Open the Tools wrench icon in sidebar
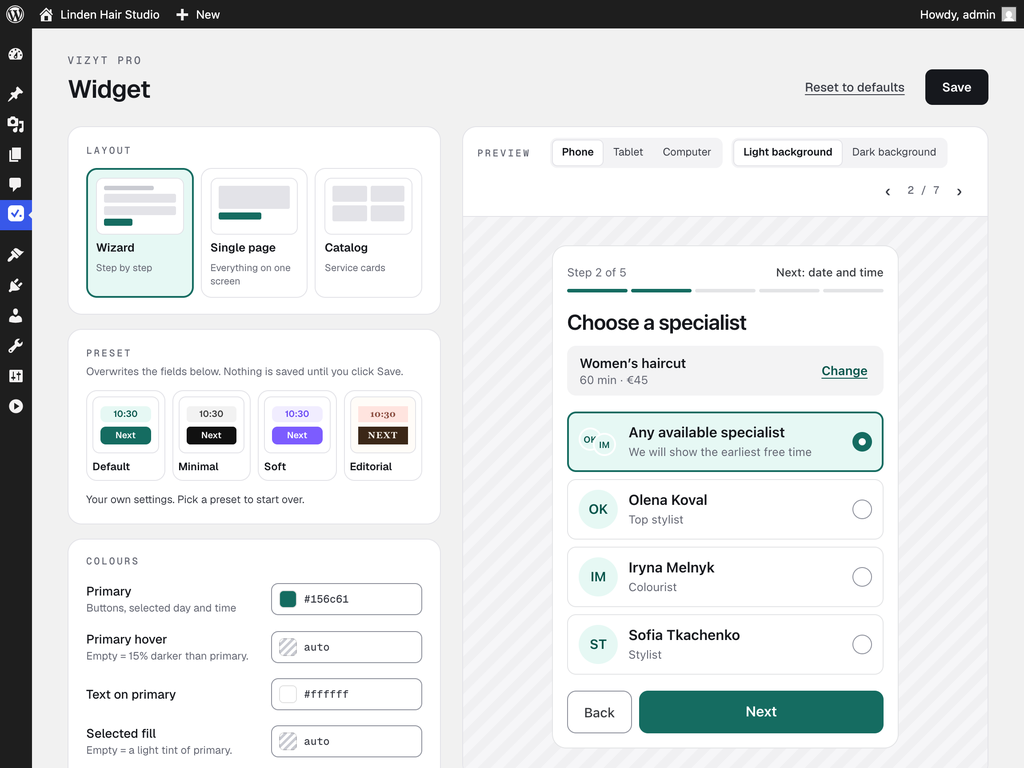Viewport: 1024px width, 768px height. (x=16, y=345)
